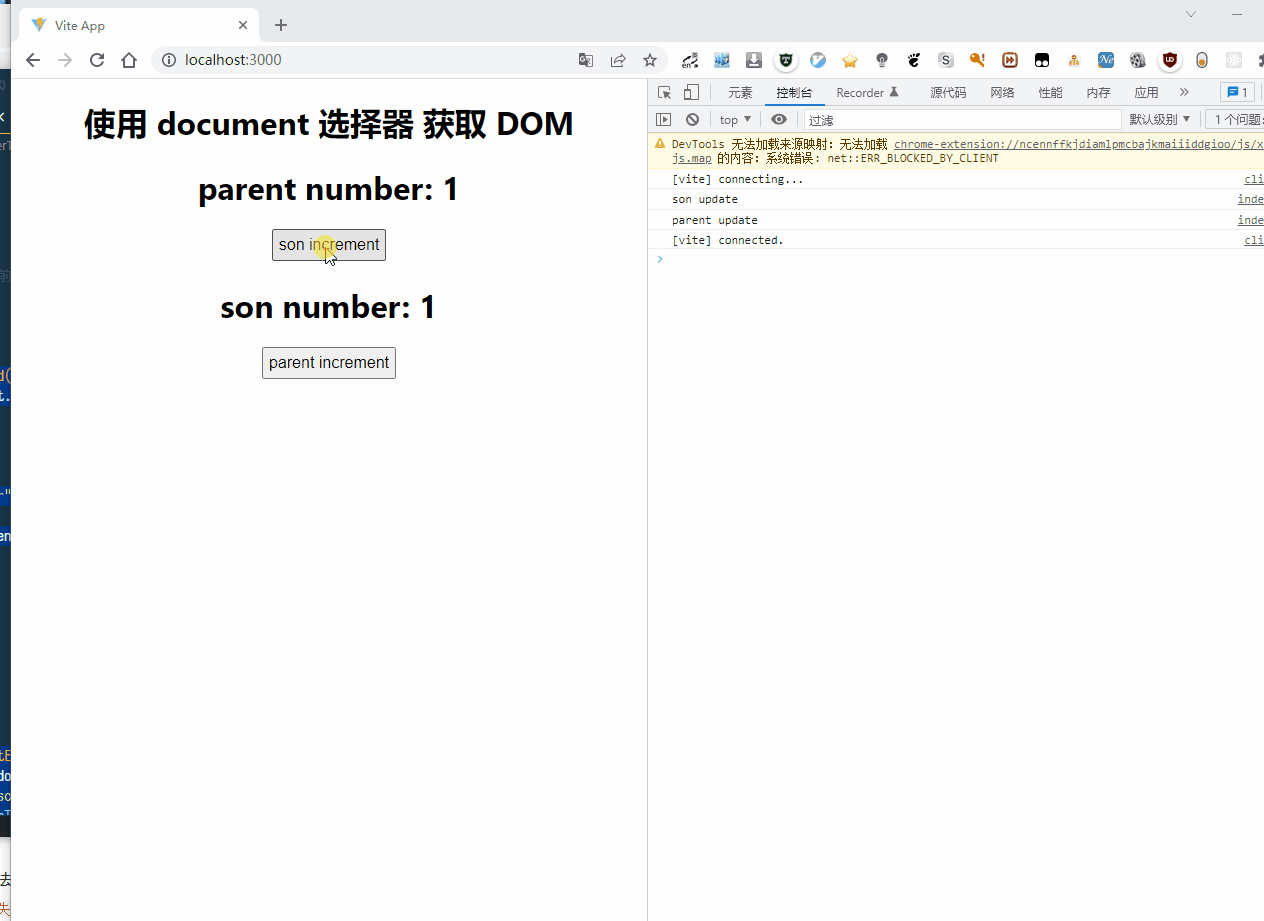1264x921 pixels.
Task: Click the browser back arrow
Action: click(33, 60)
